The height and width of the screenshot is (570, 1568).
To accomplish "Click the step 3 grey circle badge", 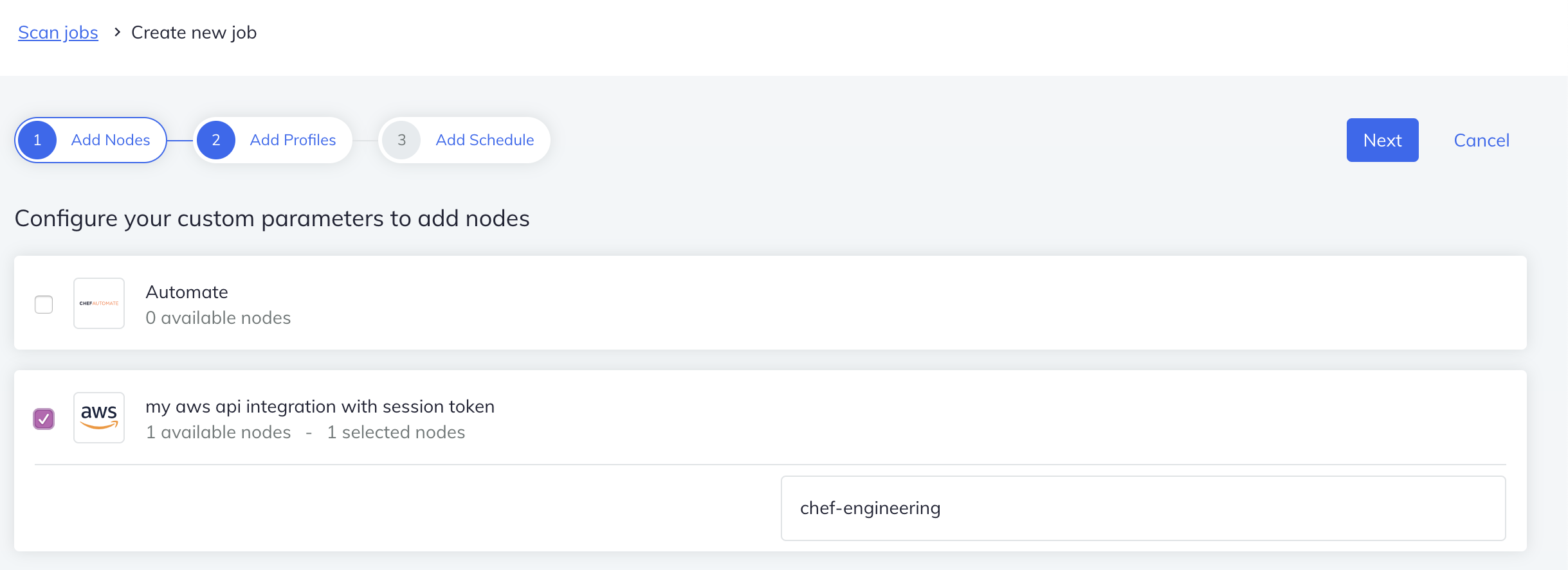I will click(401, 140).
